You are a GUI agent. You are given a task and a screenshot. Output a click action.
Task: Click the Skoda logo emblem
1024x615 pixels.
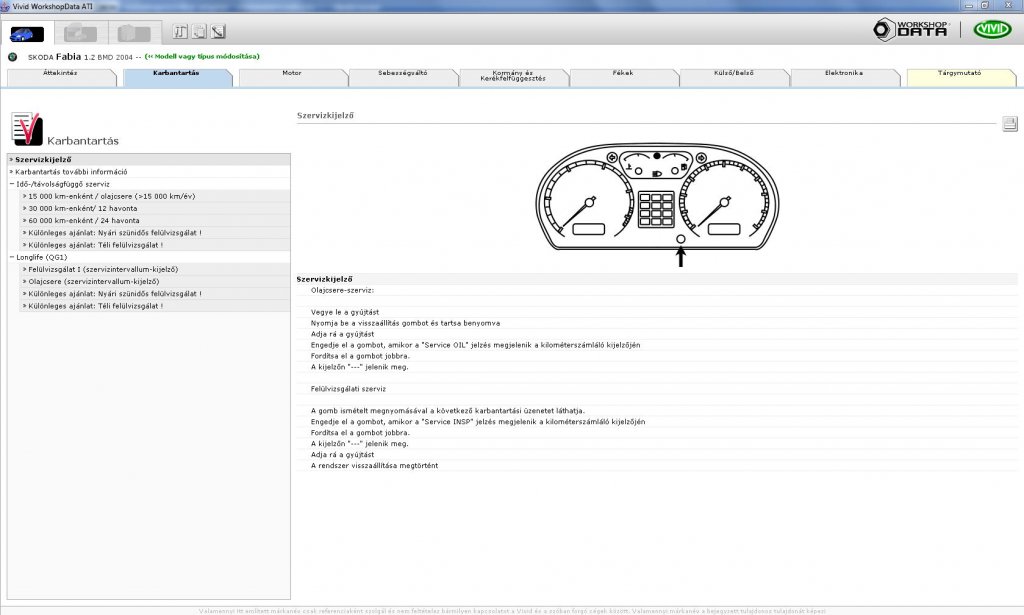coord(12,57)
